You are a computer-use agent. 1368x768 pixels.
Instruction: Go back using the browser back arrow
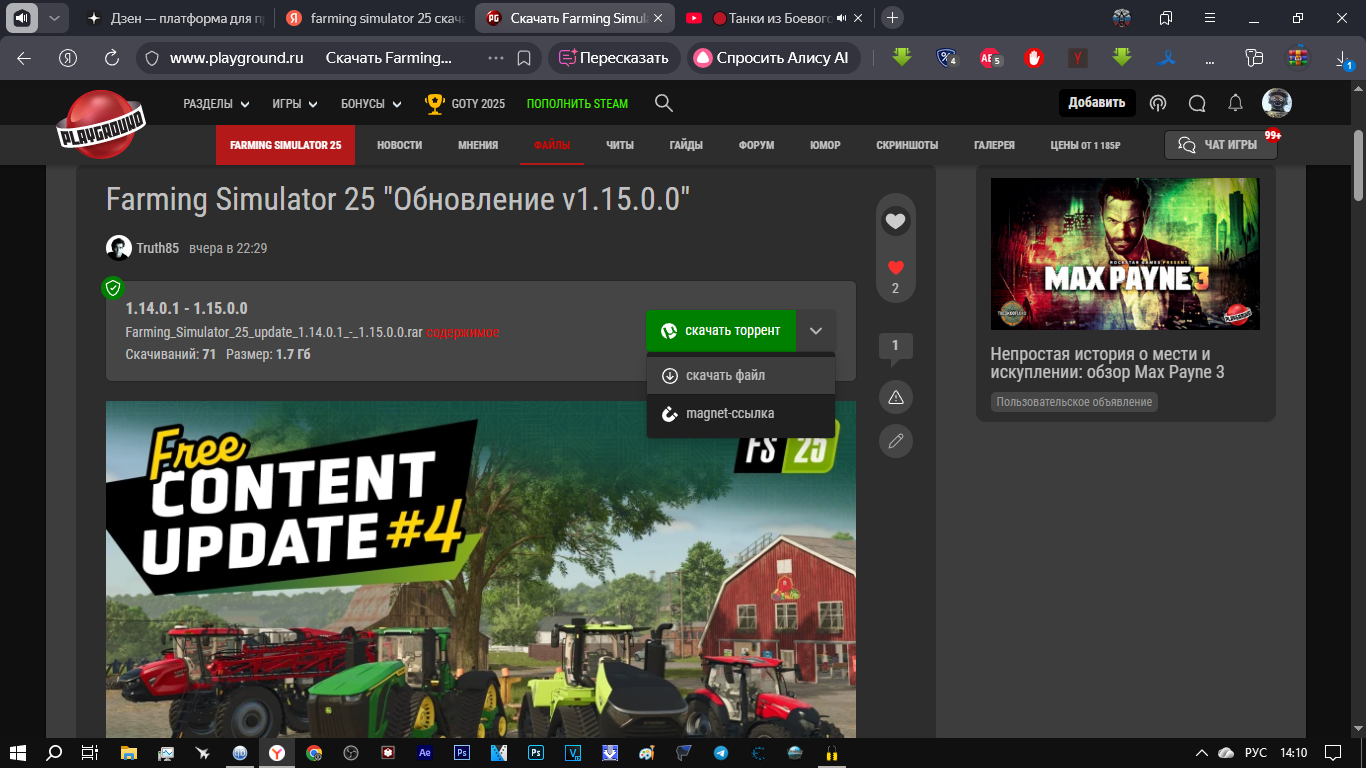click(x=24, y=58)
